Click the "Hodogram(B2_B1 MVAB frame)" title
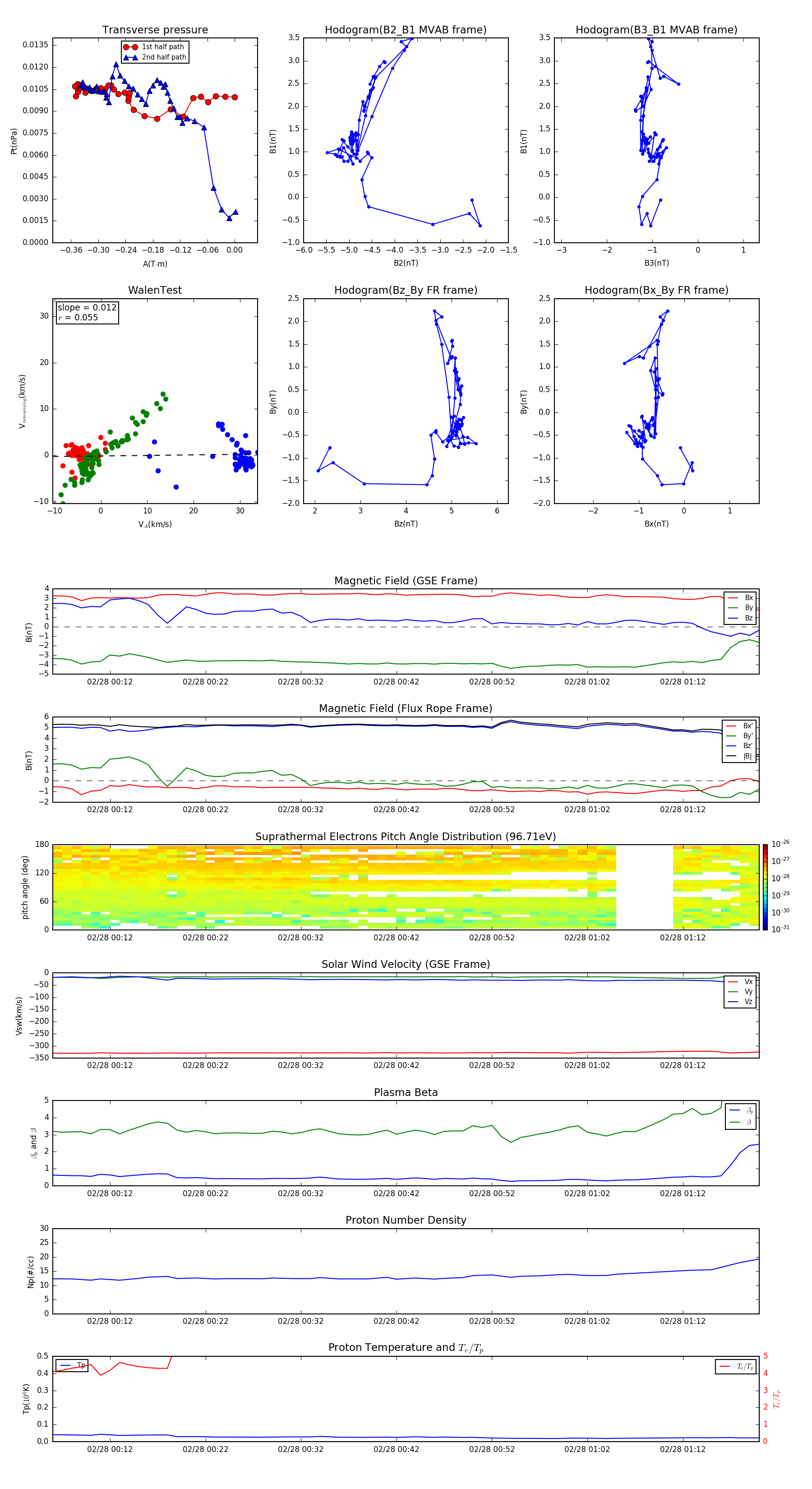Viewport: 812px width, 1489px height. [406, 30]
